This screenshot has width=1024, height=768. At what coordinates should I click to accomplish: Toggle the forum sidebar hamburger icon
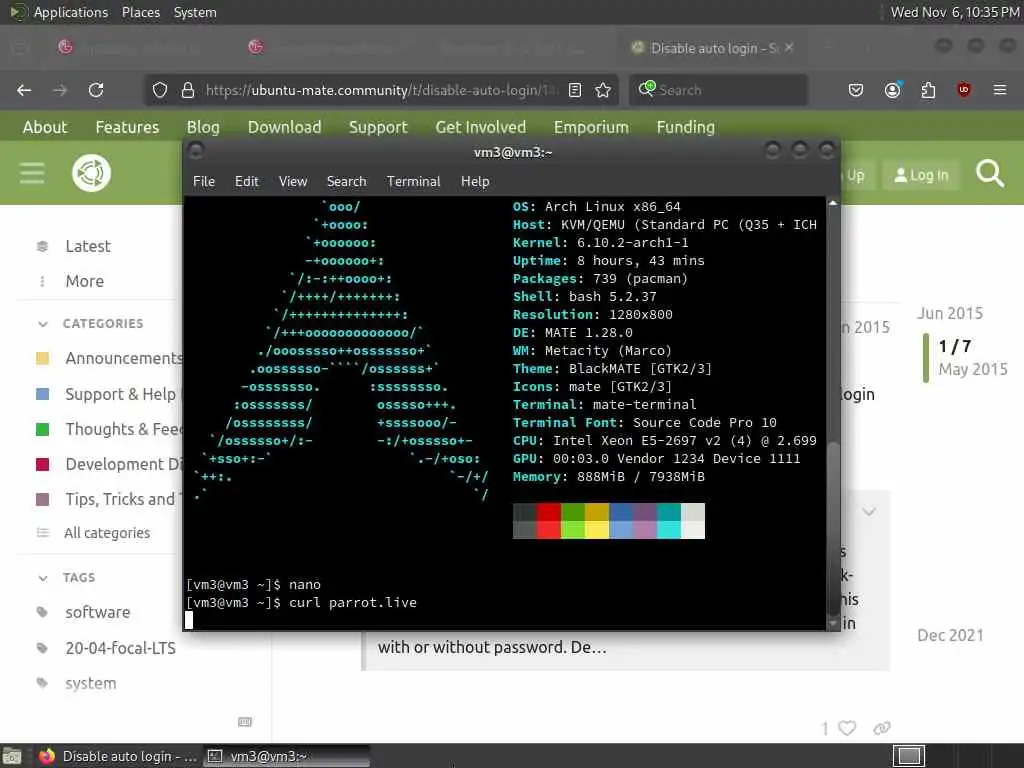pyautogui.click(x=32, y=174)
